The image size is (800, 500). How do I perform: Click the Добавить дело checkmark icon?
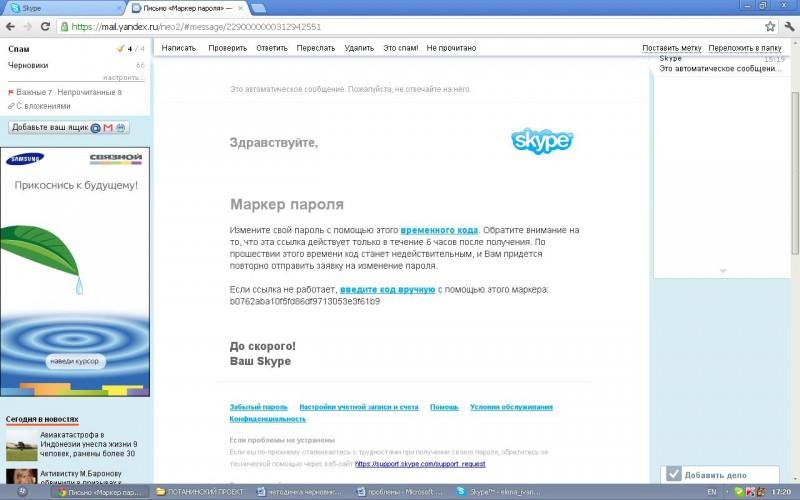point(673,474)
